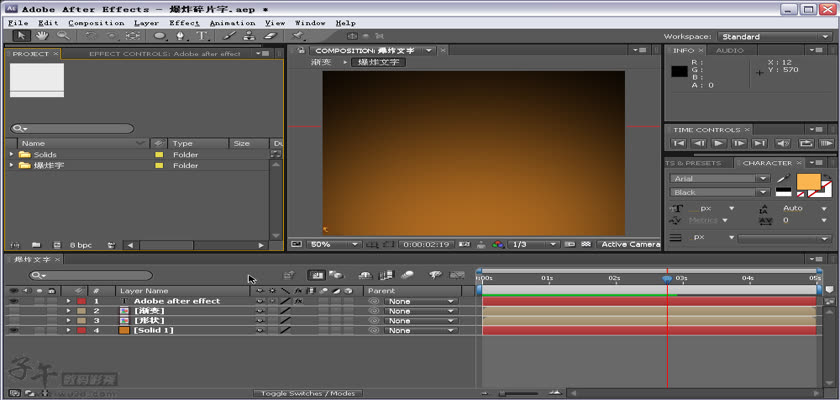
Task: Select the Pen tool
Action: (181, 36)
